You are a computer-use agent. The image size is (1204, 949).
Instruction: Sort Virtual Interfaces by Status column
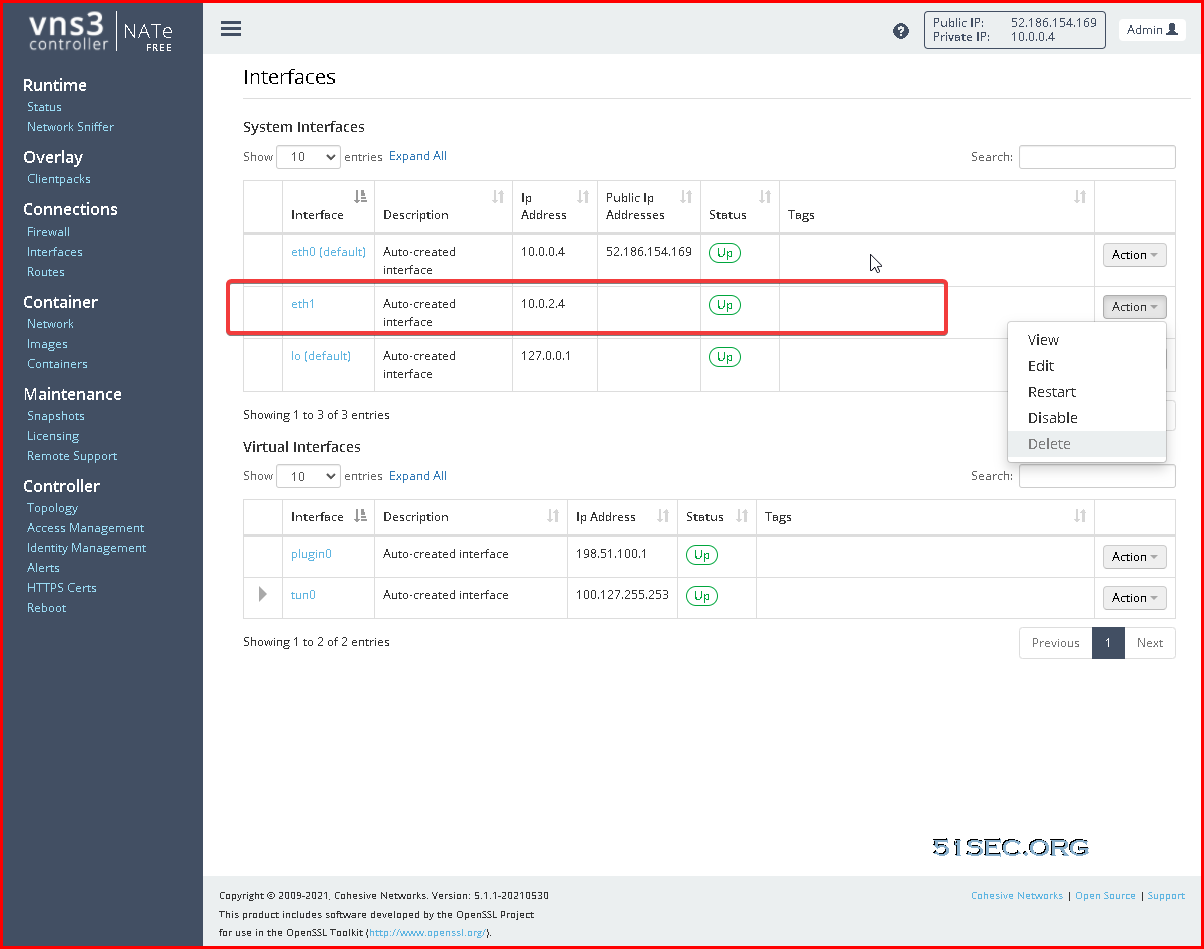tap(717, 517)
